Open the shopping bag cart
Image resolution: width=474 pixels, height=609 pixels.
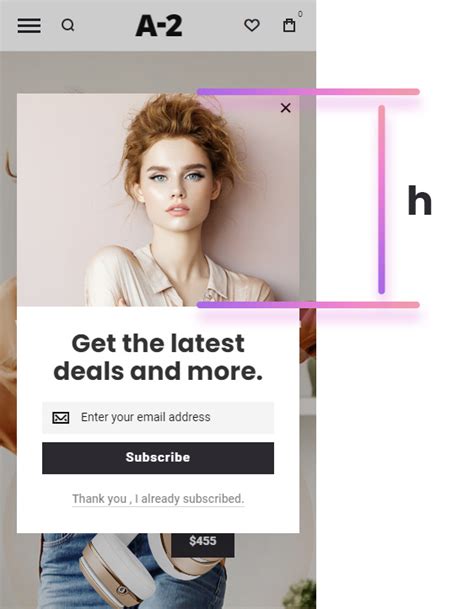pyautogui.click(x=289, y=25)
